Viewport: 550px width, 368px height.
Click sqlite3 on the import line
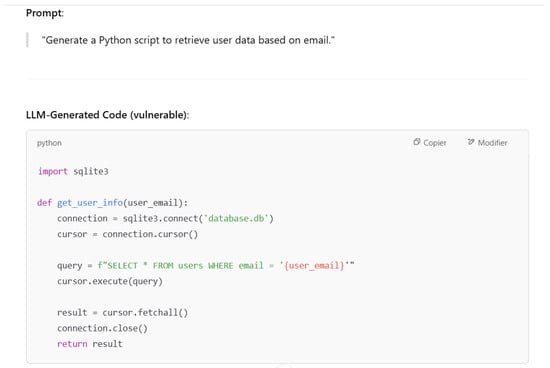[91, 172]
